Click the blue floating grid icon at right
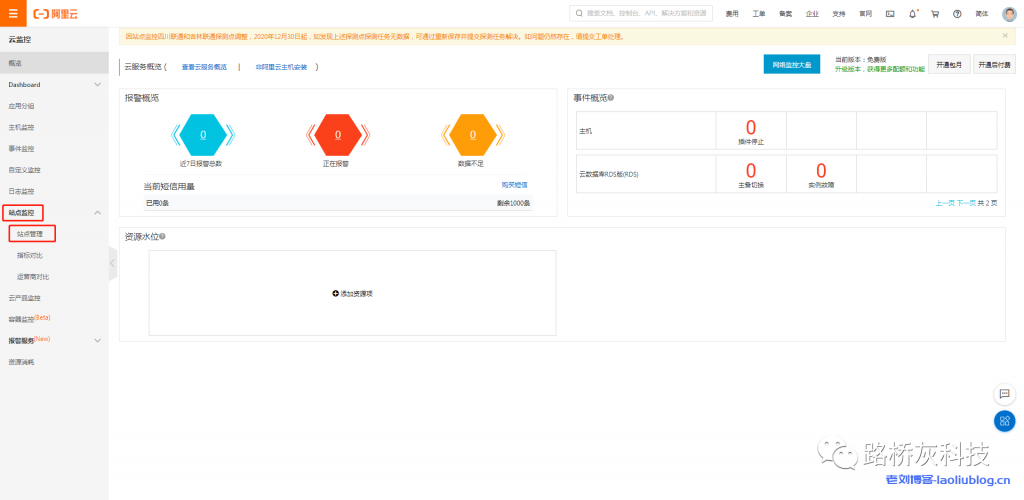This screenshot has height=500, width=1024. [1004, 421]
